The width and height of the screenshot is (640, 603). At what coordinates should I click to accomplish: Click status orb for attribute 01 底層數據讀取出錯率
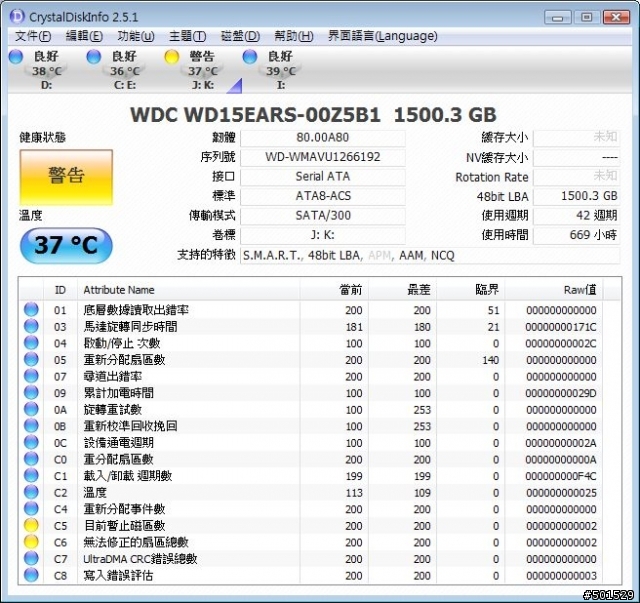[31, 309]
